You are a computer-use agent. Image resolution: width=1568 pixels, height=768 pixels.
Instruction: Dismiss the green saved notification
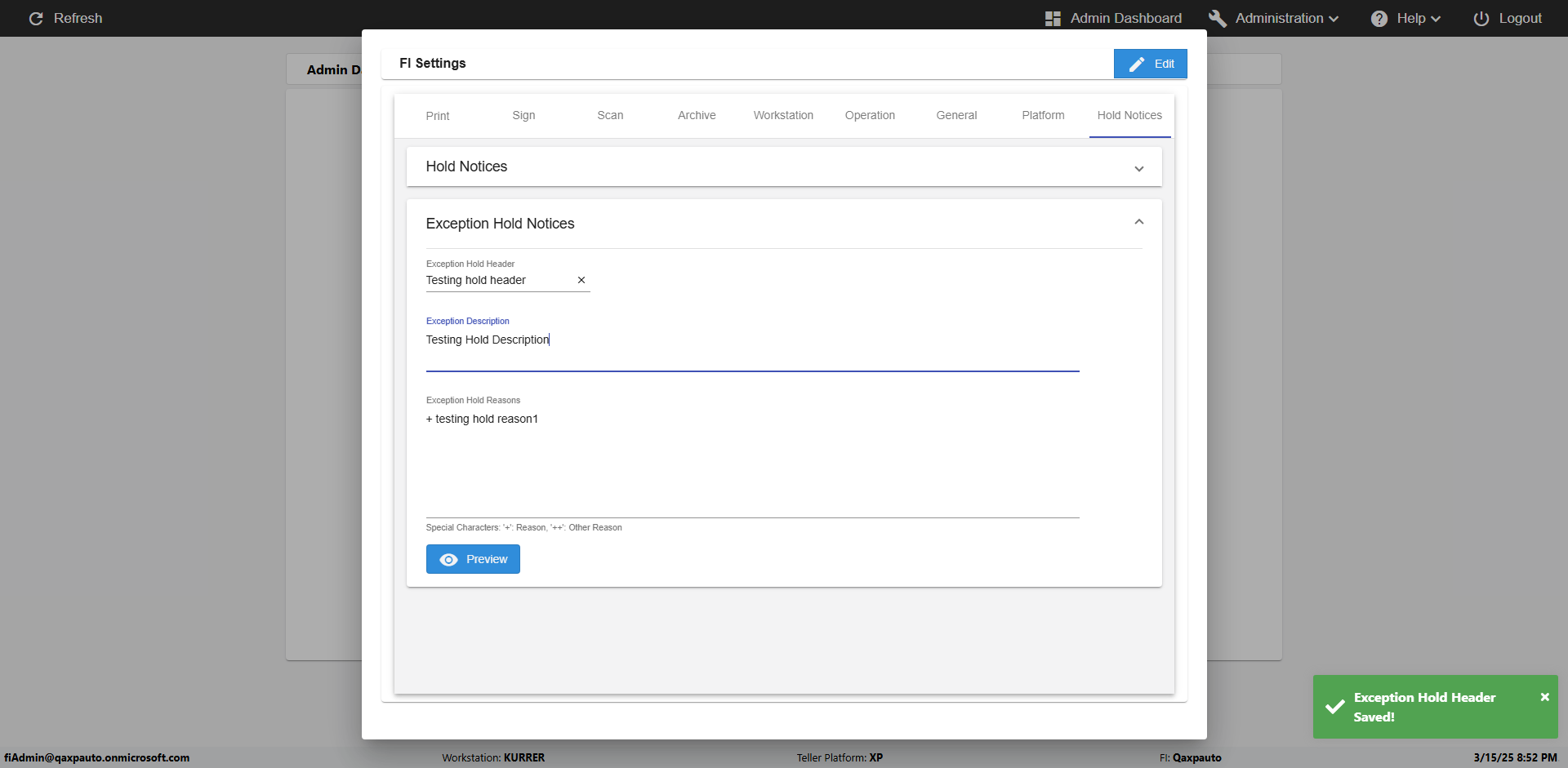point(1544,697)
